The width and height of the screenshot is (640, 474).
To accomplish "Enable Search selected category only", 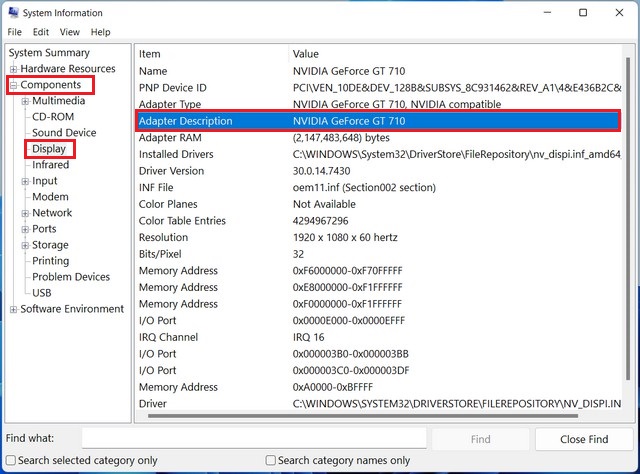I will click(x=11, y=461).
